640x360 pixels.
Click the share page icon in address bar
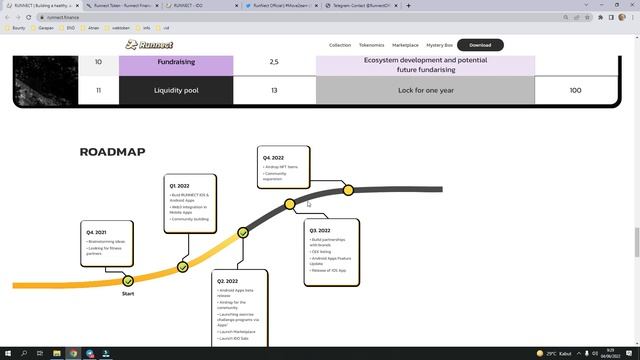click(x=577, y=18)
